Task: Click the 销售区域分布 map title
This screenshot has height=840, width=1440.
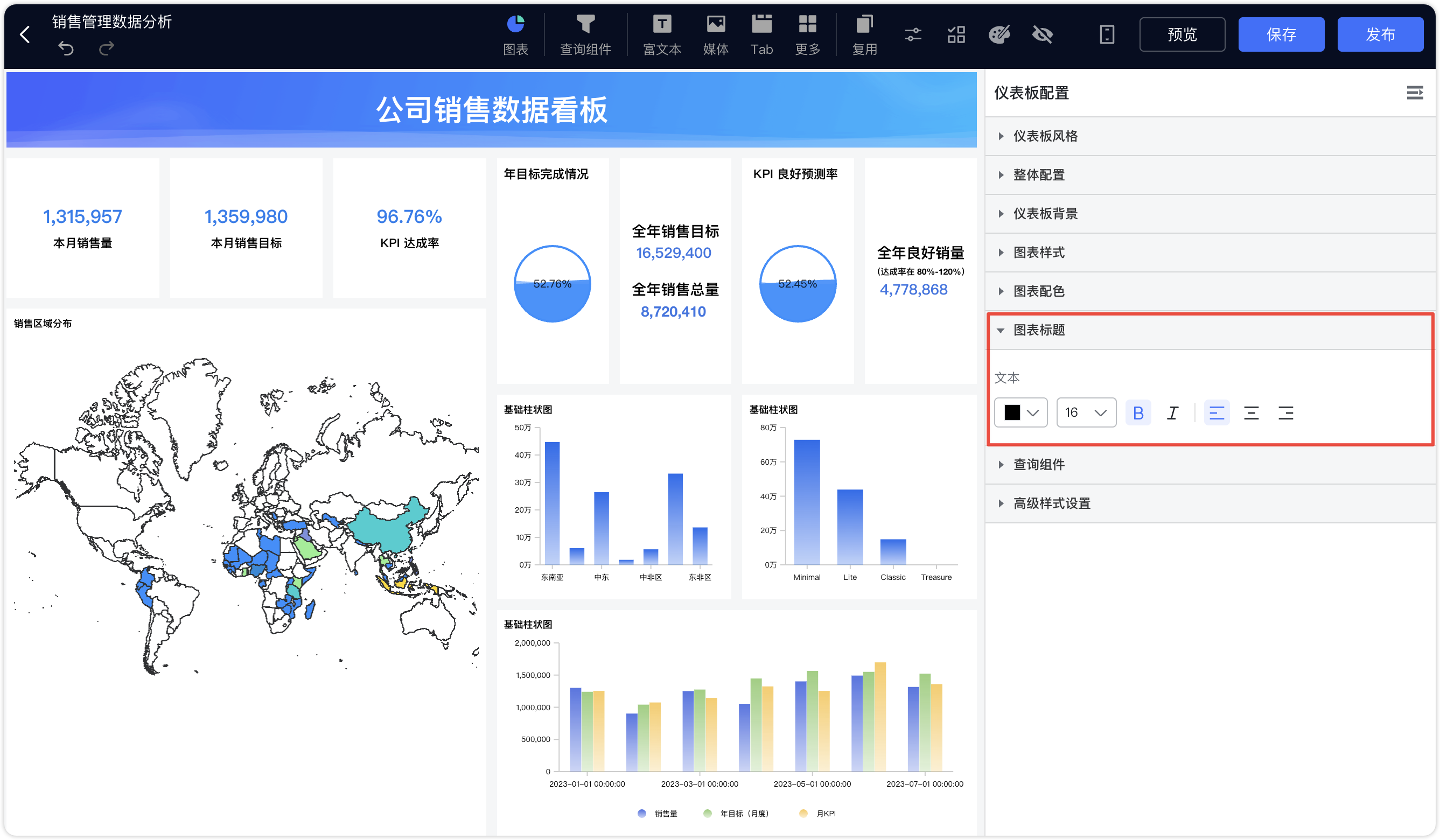Action: click(x=43, y=324)
